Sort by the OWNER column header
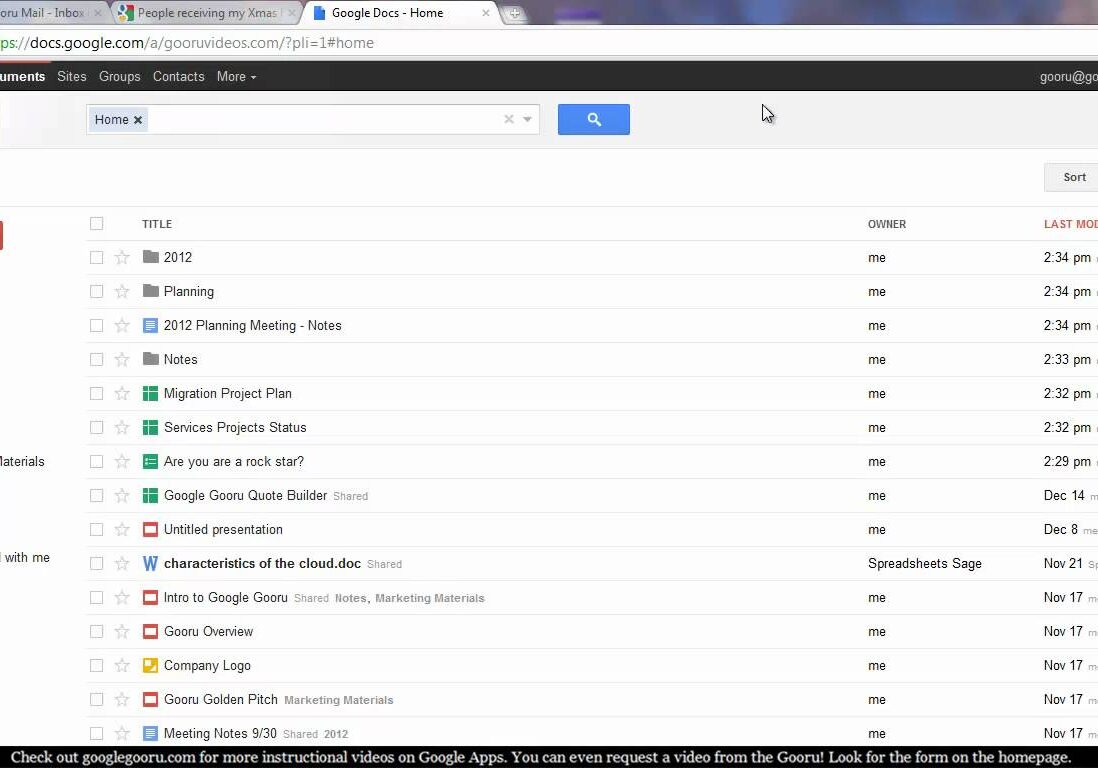 pyautogui.click(x=887, y=224)
